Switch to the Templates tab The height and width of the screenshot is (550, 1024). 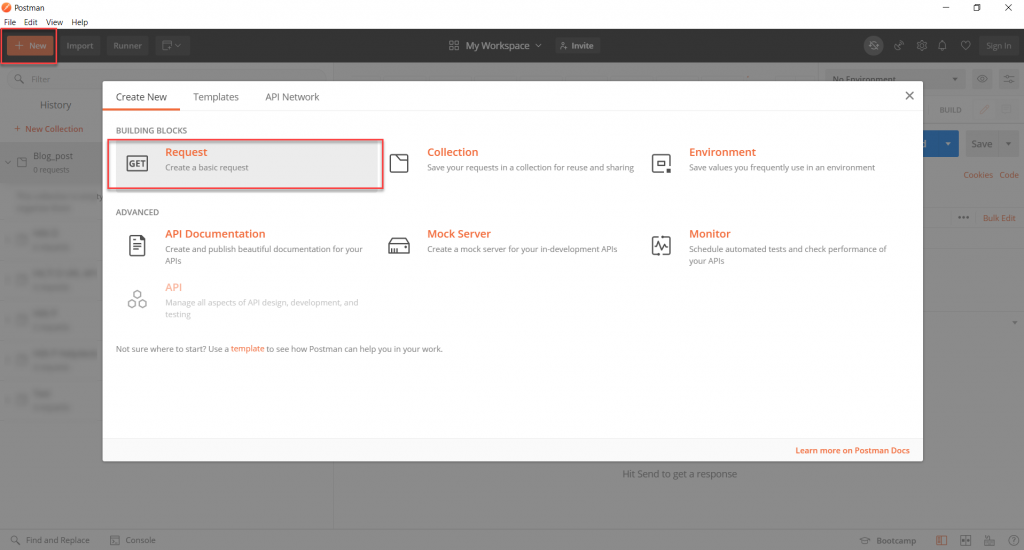click(x=216, y=97)
